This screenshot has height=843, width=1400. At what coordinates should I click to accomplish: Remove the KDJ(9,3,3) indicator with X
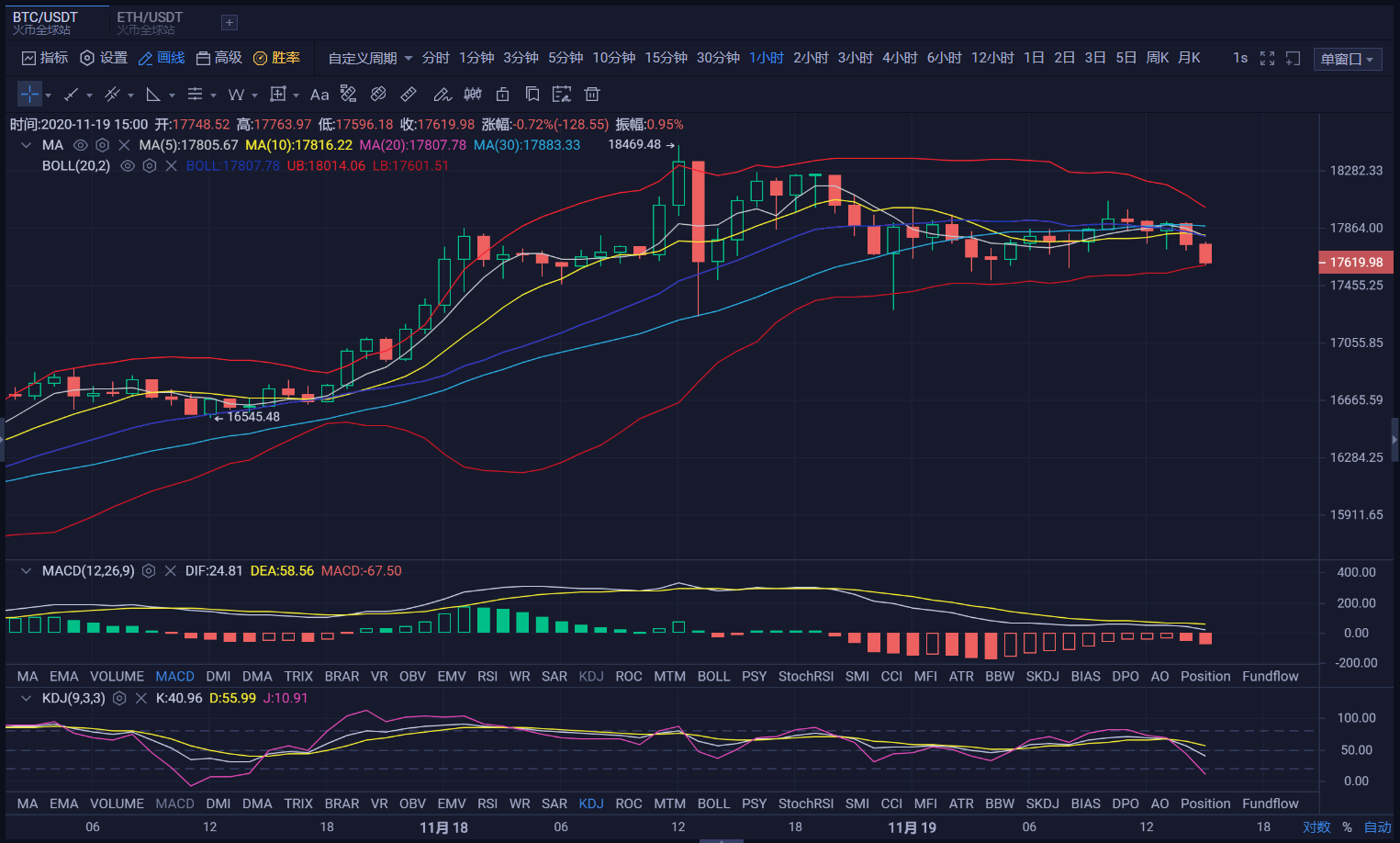pos(141,699)
